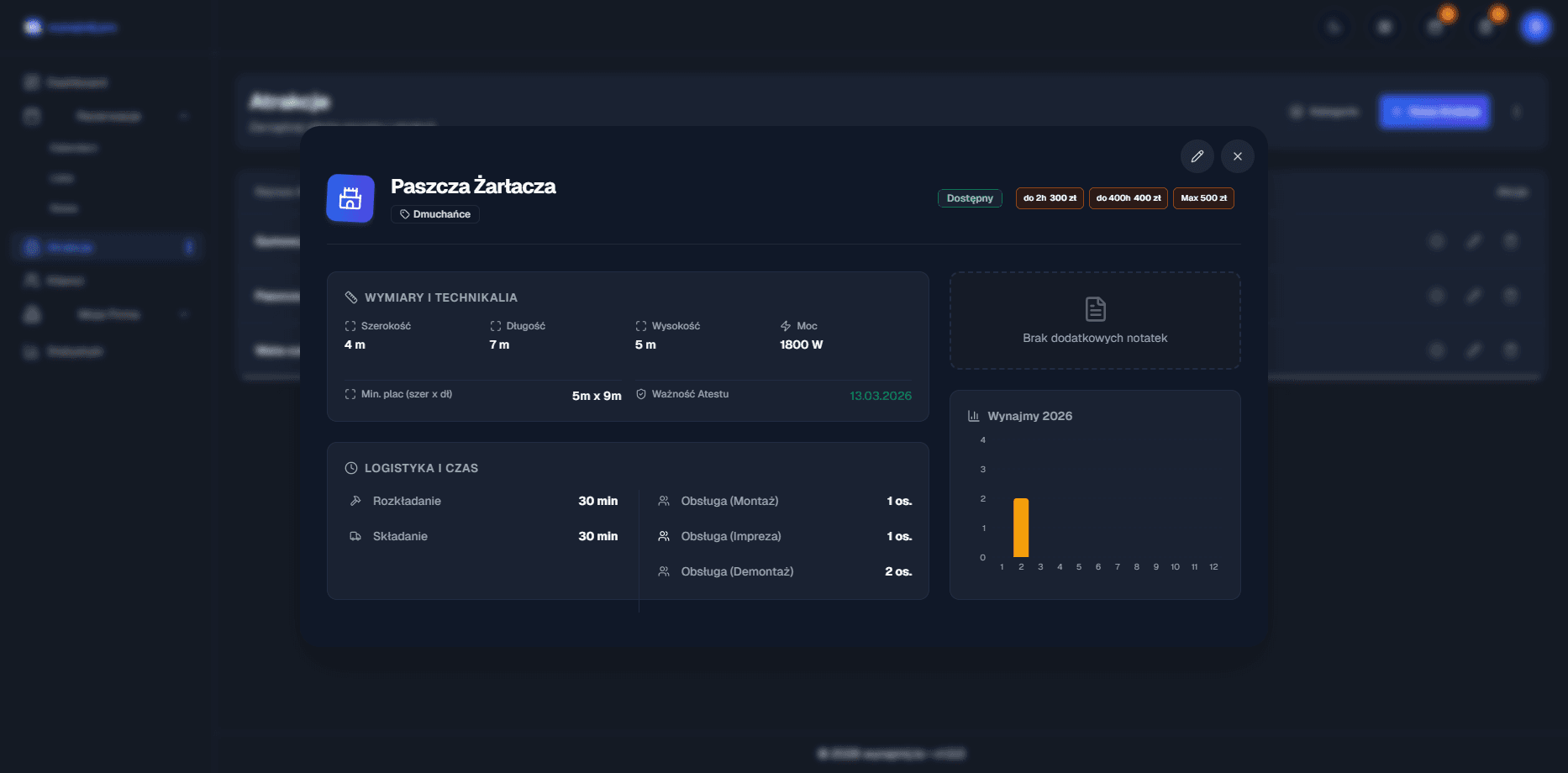Expand the Rezerwacje sidebar submenu chevron

click(x=184, y=116)
